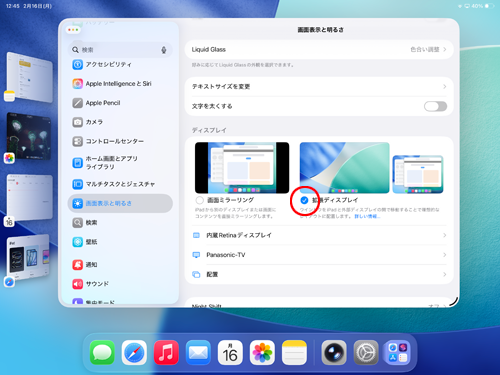Image resolution: width=500 pixels, height=375 pixels.
Task: Expand the Panasonic-TV row chevron
Action: click(x=444, y=255)
